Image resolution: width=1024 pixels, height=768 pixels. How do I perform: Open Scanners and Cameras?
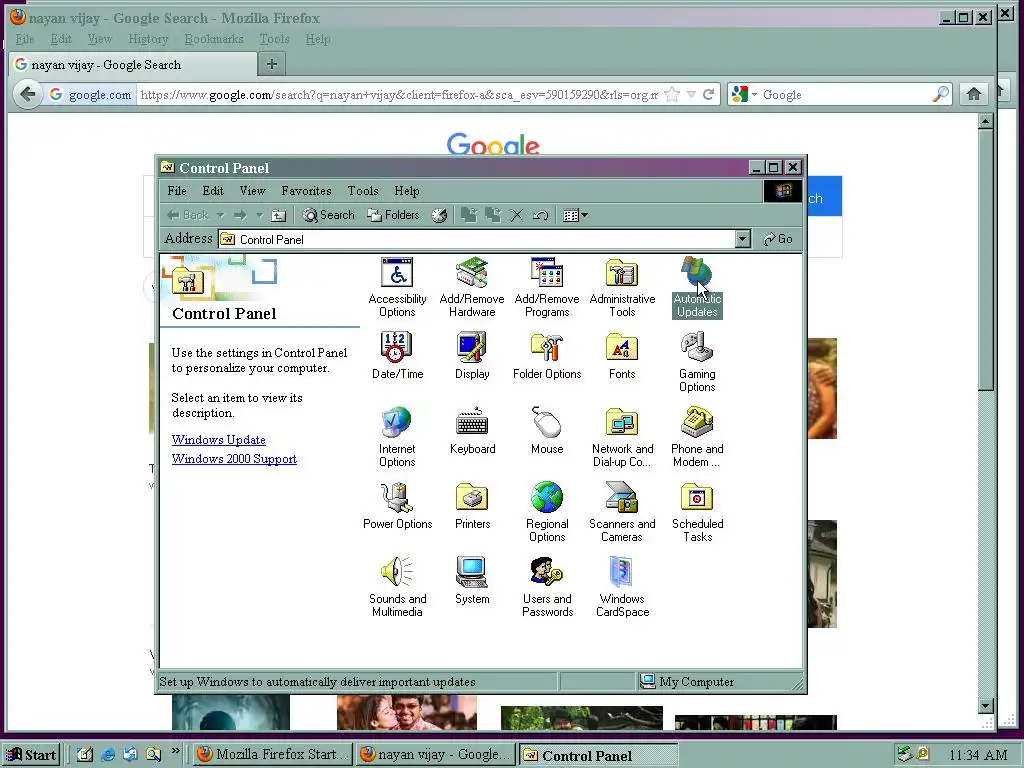point(622,513)
